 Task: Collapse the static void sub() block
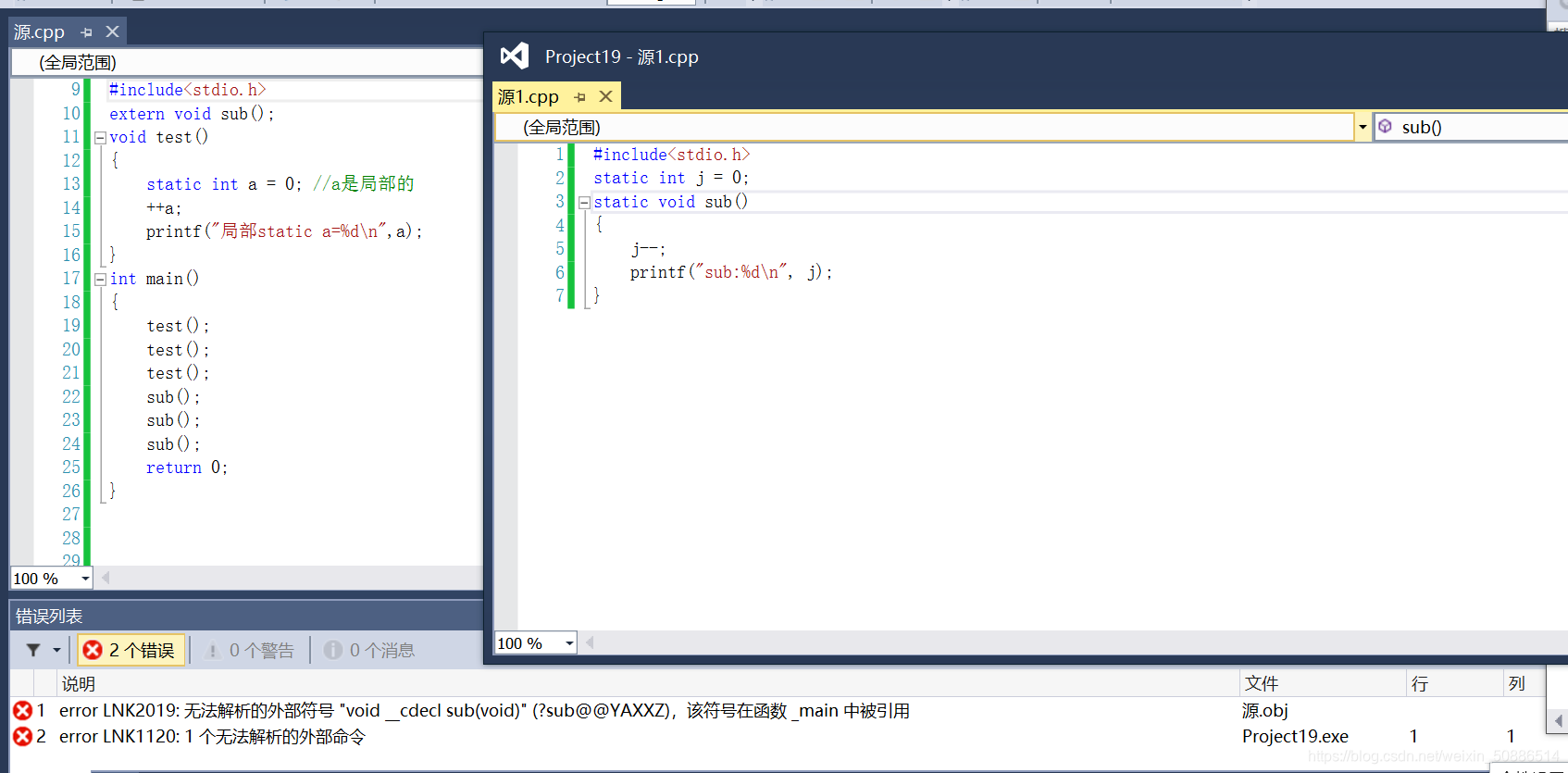click(584, 203)
